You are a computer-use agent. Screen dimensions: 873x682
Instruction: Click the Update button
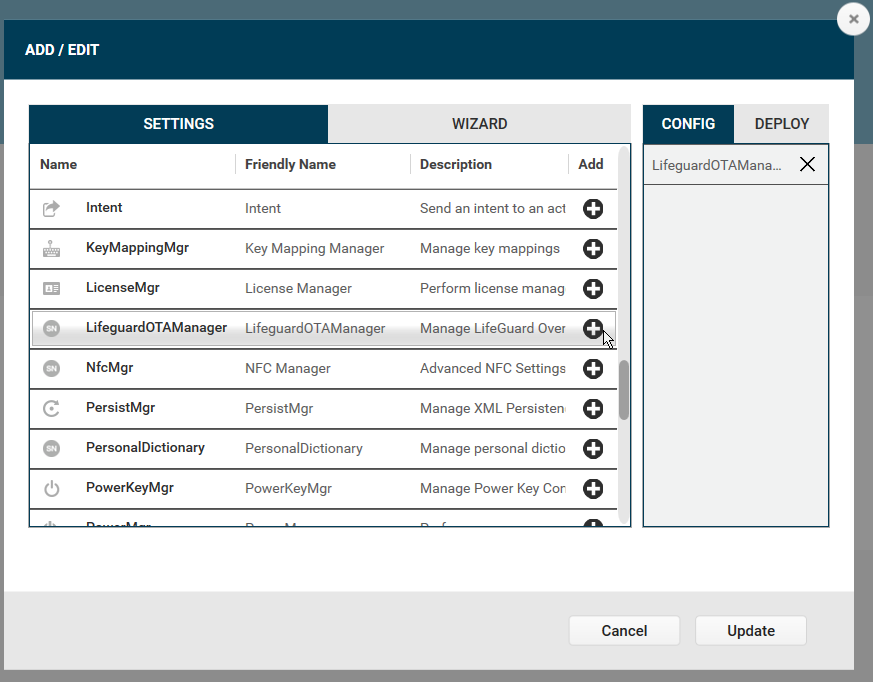[750, 630]
